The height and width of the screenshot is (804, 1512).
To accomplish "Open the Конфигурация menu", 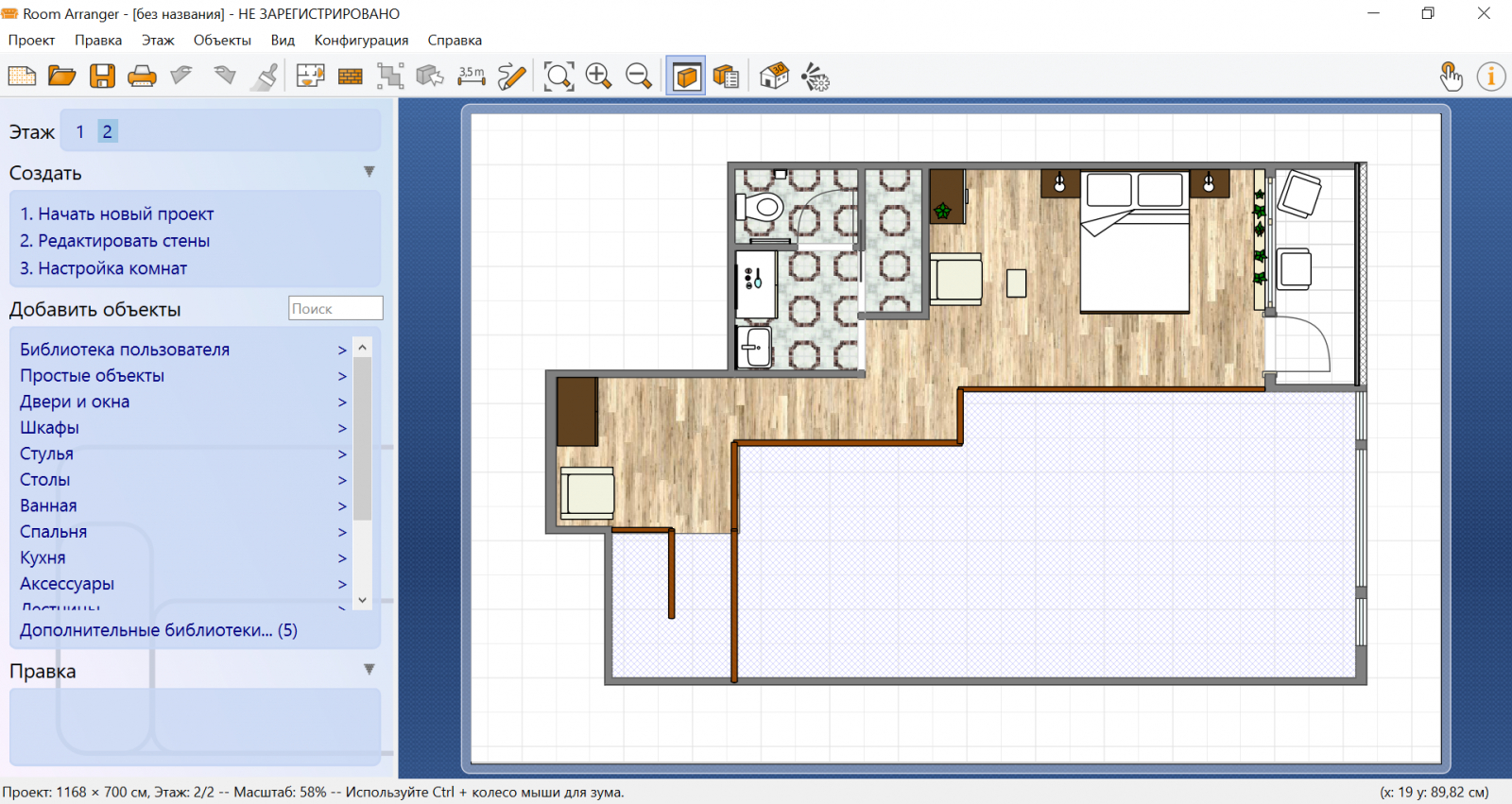I will click(x=361, y=41).
